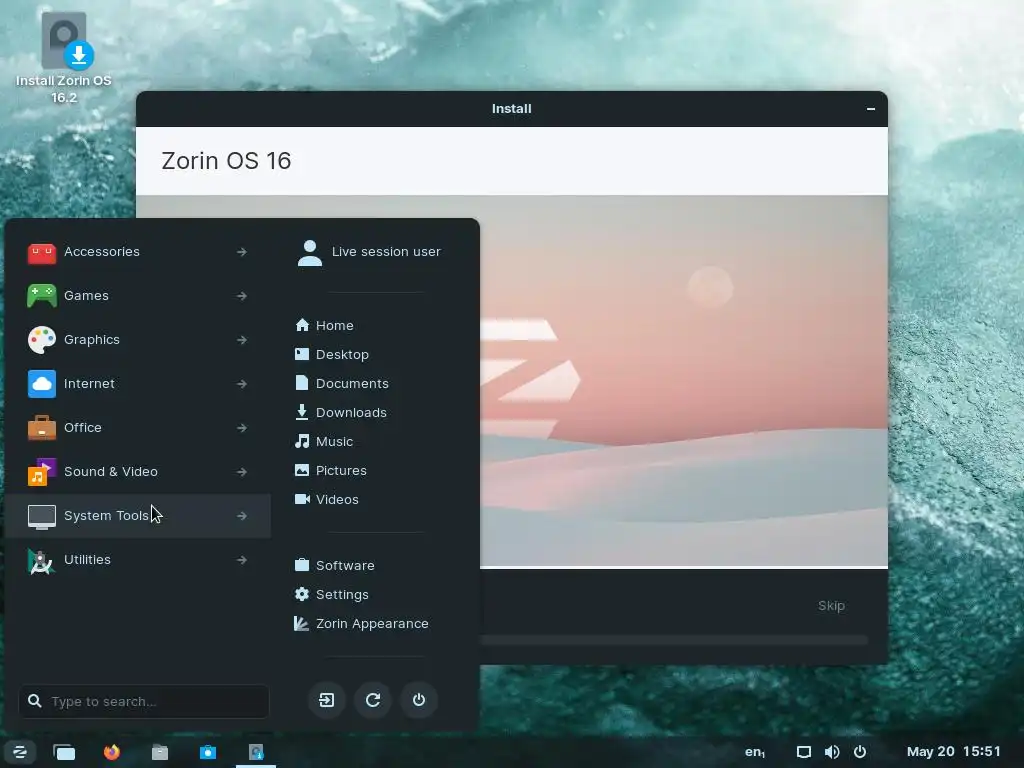Select the Utilities category icon
Screen dimensions: 1024x768
(x=42, y=560)
